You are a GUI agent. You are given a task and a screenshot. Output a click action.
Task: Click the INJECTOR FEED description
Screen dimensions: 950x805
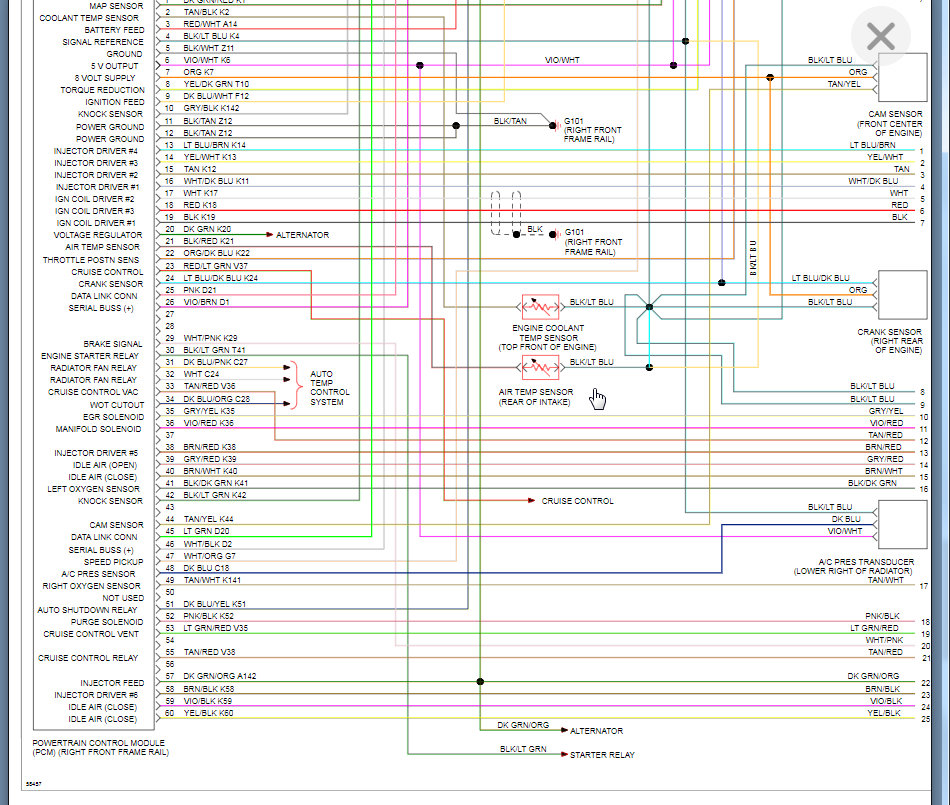[112, 683]
